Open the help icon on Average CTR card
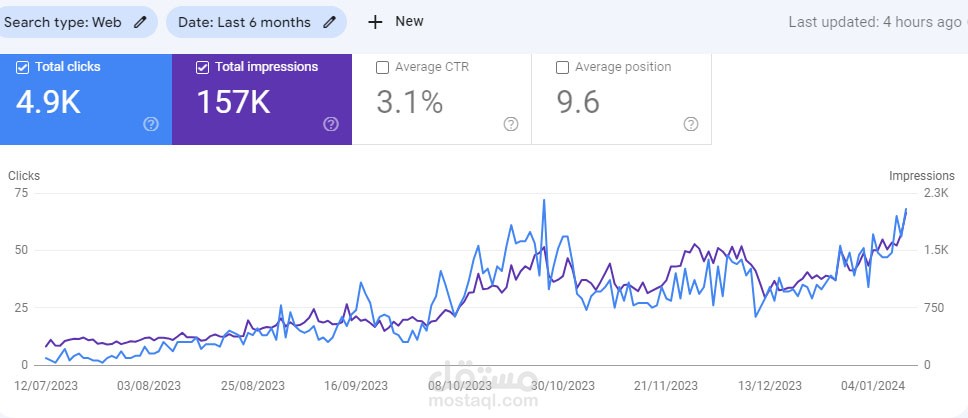Image resolution: width=968 pixels, height=418 pixels. tap(511, 124)
